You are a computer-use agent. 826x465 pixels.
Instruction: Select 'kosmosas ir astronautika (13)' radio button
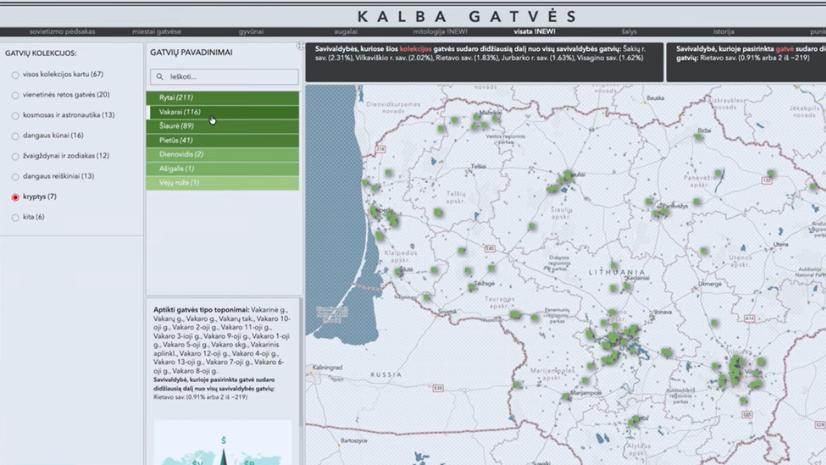click(15, 115)
